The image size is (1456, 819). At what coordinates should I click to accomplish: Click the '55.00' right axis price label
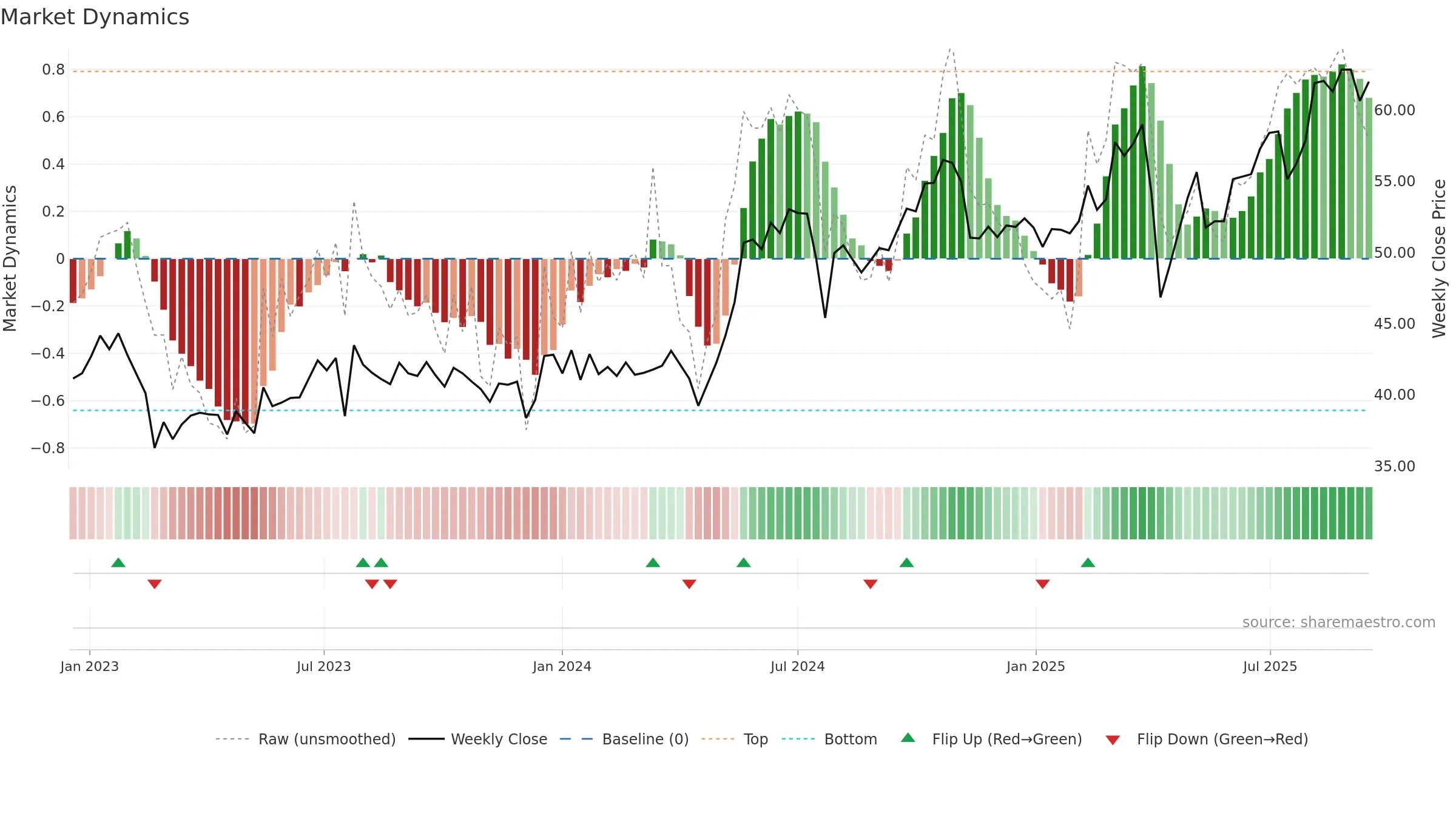point(1395,181)
